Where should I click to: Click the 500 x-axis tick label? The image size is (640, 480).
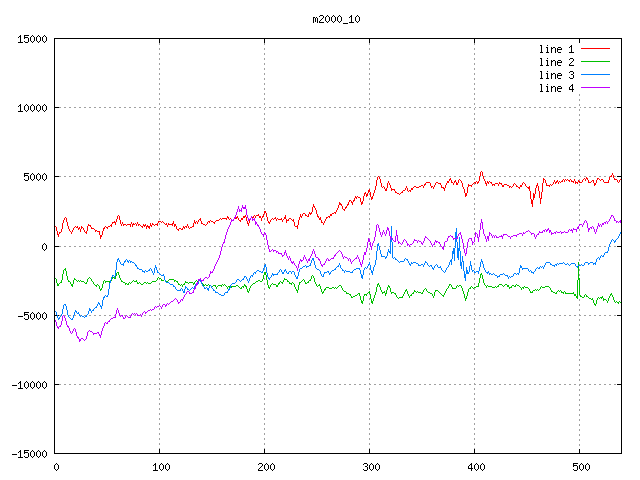click(580, 467)
